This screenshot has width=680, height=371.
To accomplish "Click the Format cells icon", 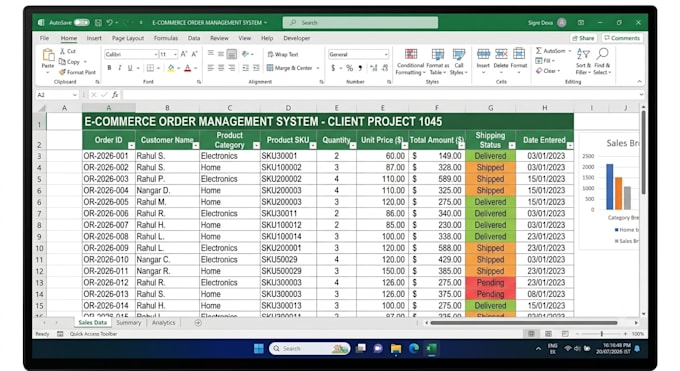I will (x=519, y=54).
